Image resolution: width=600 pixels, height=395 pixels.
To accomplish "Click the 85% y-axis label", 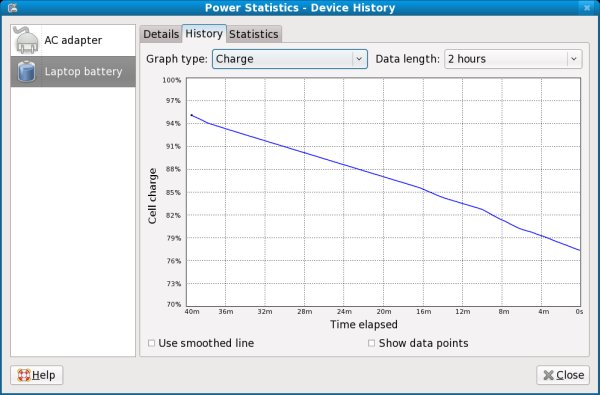I will pos(173,193).
